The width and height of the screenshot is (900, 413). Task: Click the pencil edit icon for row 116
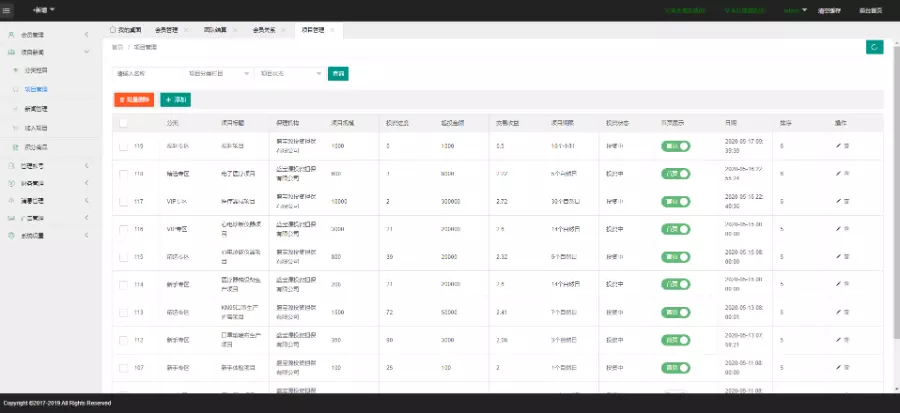point(839,229)
